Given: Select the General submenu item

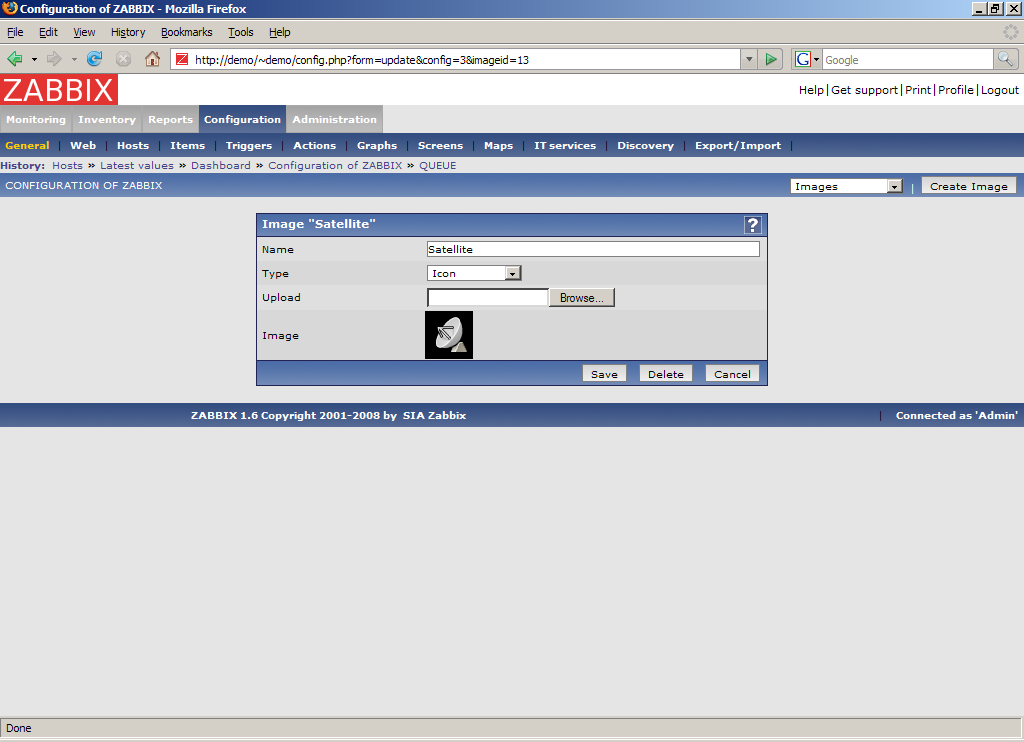Looking at the screenshot, I should (27, 146).
